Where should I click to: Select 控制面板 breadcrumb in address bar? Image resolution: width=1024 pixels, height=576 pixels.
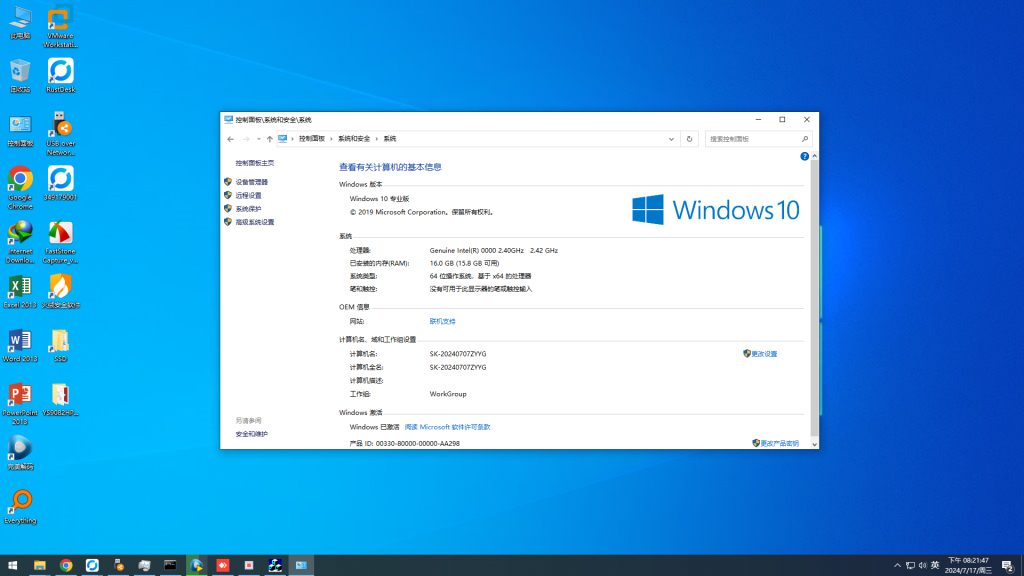312,139
